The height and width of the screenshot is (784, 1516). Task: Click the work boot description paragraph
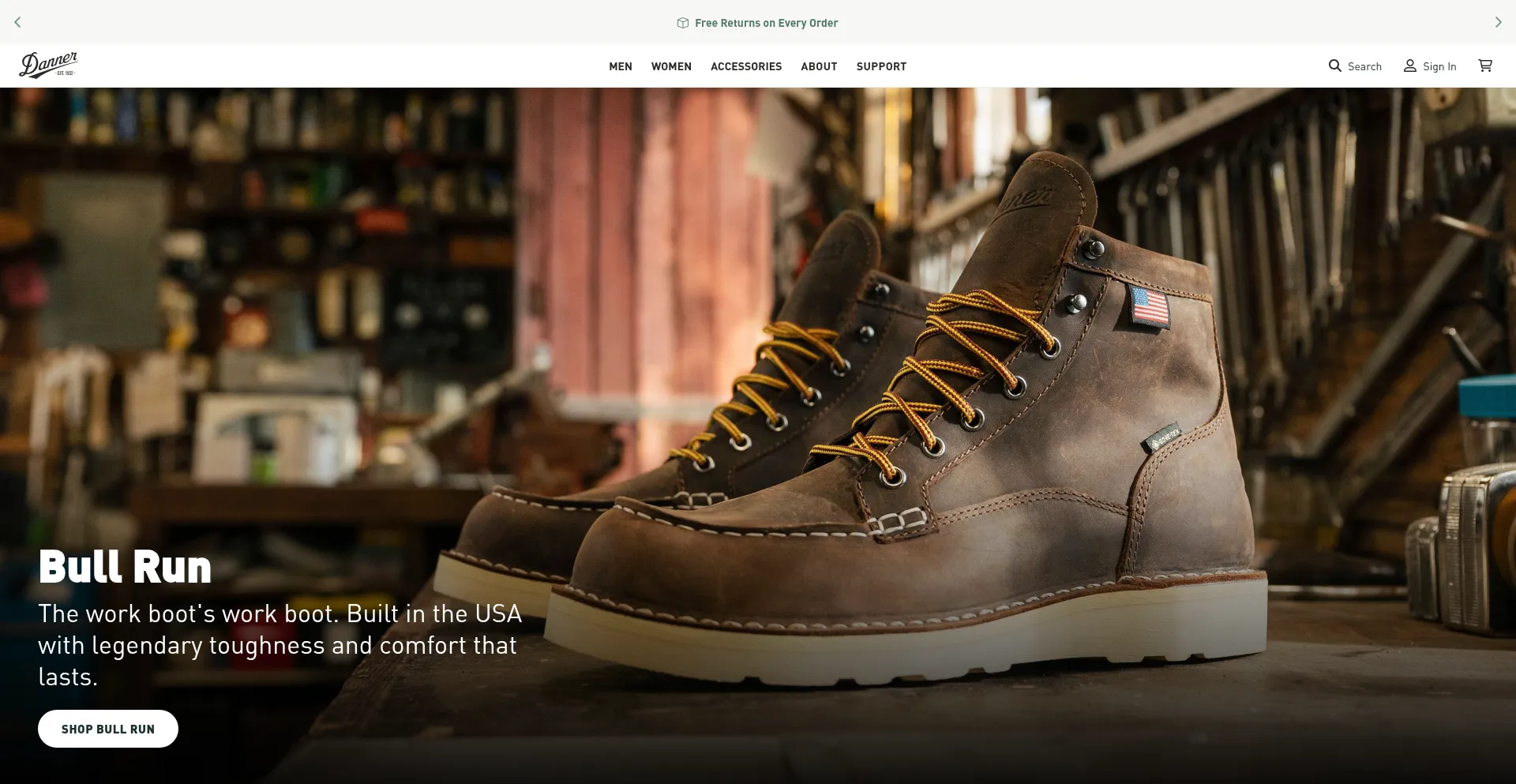point(280,645)
